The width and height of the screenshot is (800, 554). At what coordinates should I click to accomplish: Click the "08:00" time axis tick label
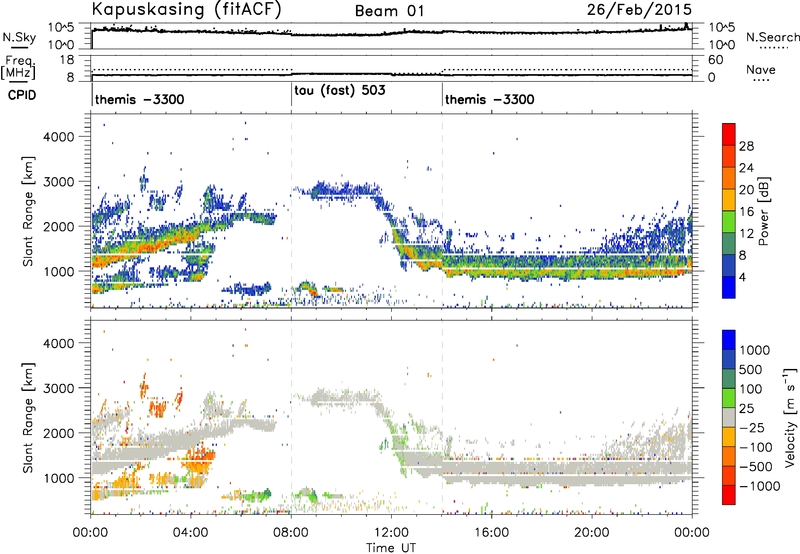pyautogui.click(x=291, y=533)
